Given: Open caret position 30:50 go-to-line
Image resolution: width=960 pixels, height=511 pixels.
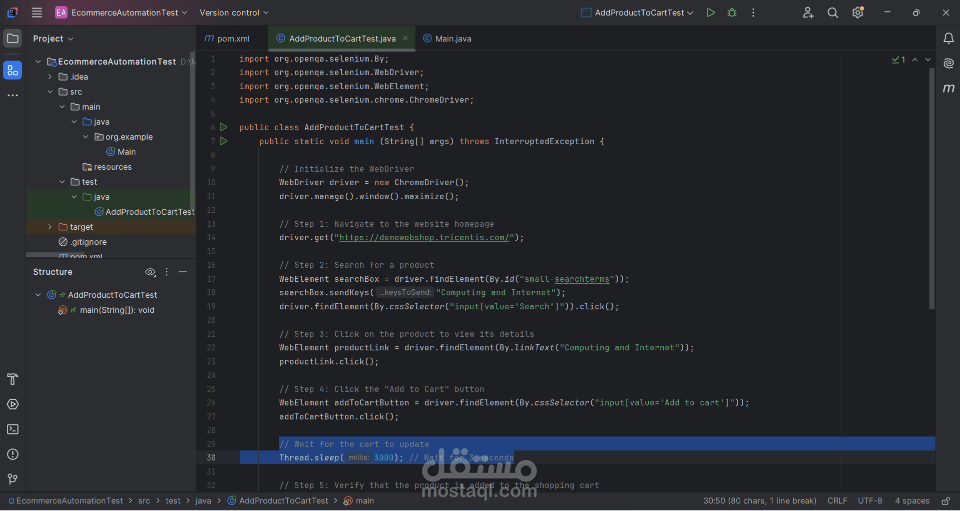Looking at the screenshot, I should click(x=759, y=501).
